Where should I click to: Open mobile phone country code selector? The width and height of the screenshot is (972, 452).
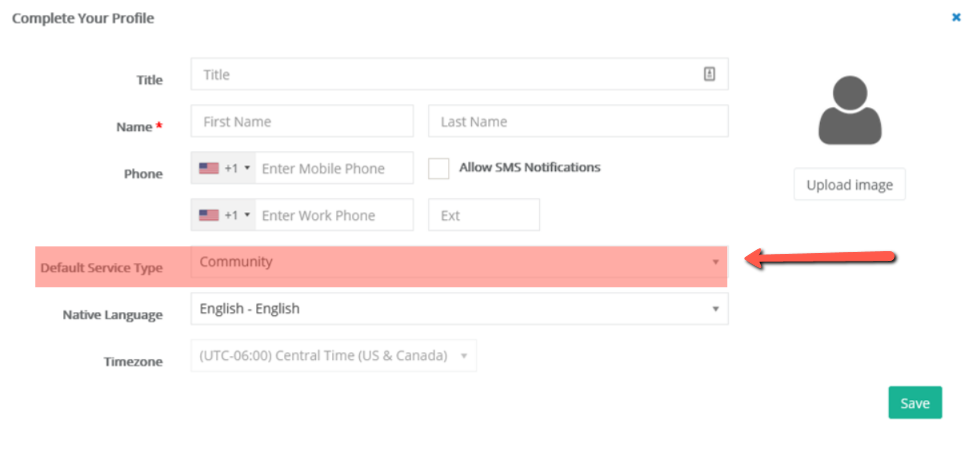pos(224,168)
